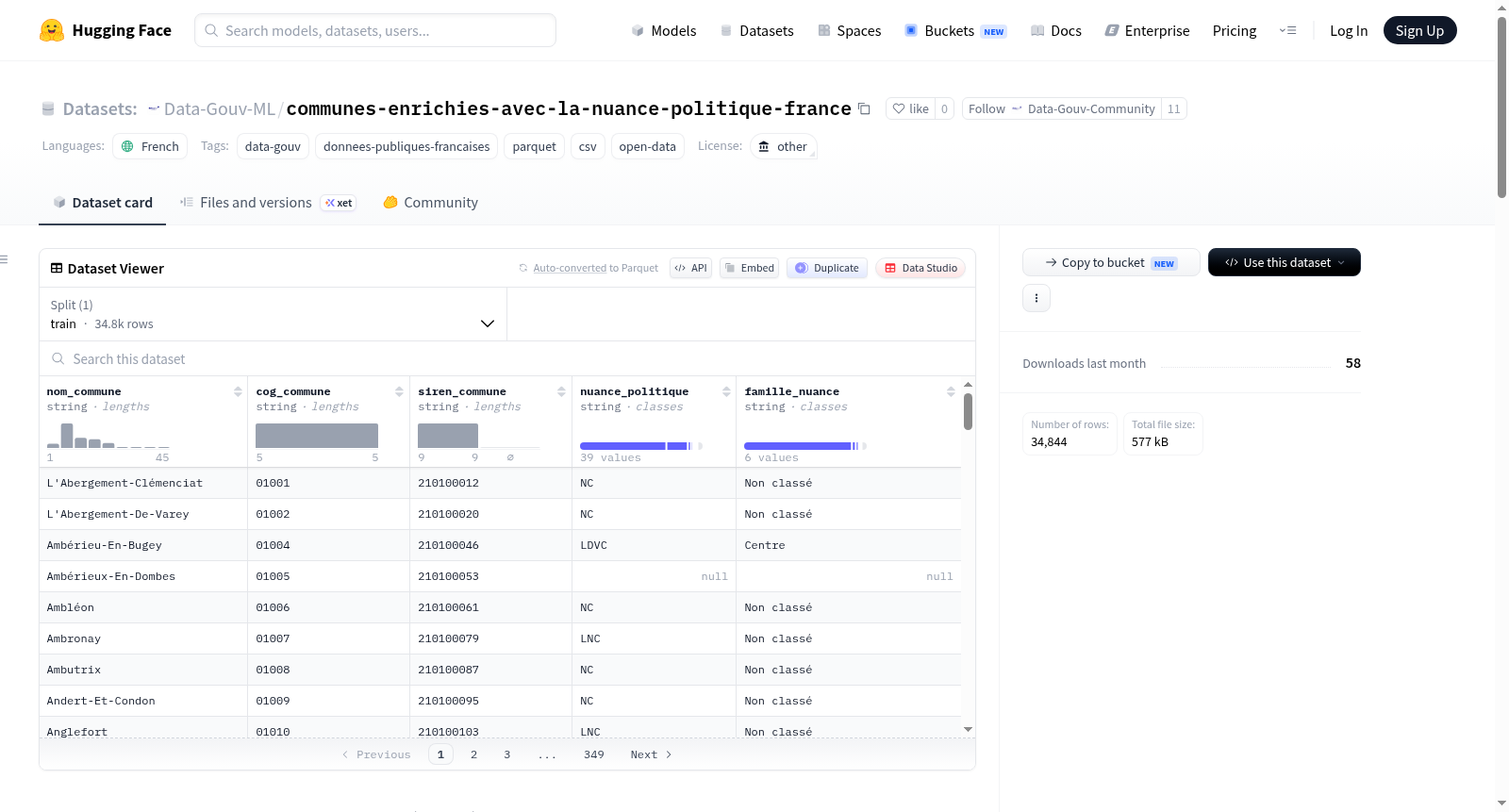Image resolution: width=1509 pixels, height=812 pixels.
Task: Go to page 2 of dataset
Action: 473,754
